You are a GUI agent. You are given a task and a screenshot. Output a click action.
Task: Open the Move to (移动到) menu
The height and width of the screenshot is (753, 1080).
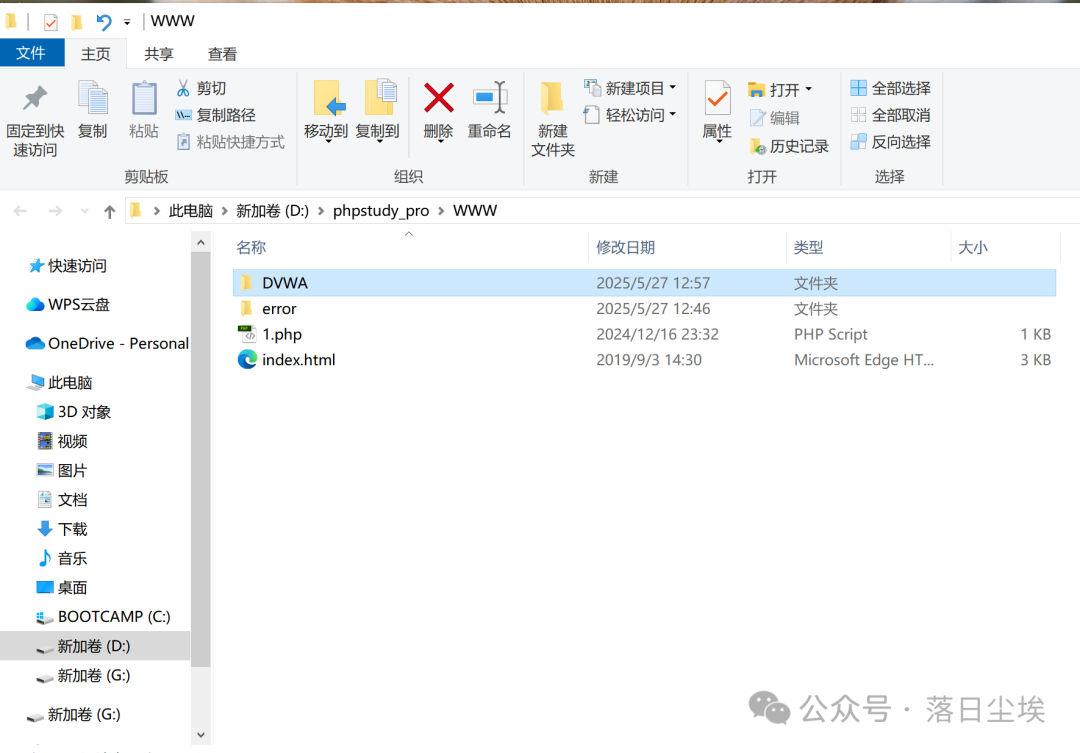[x=326, y=110]
